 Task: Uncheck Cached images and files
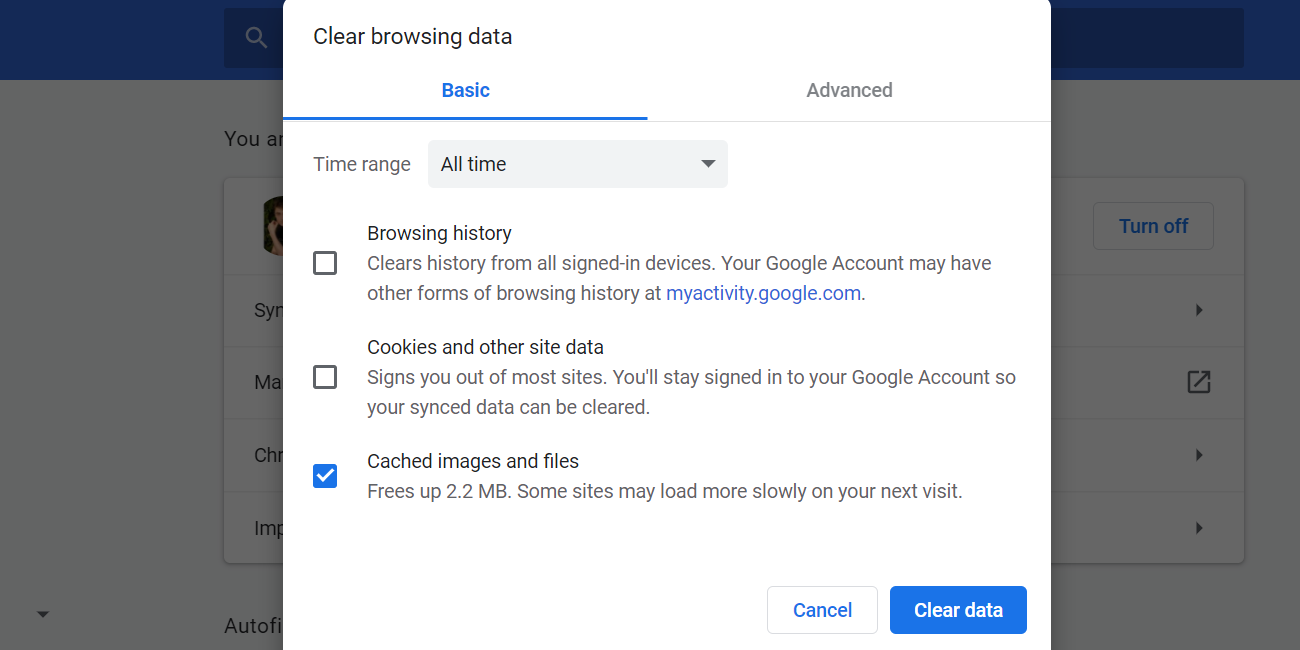pyautogui.click(x=324, y=476)
